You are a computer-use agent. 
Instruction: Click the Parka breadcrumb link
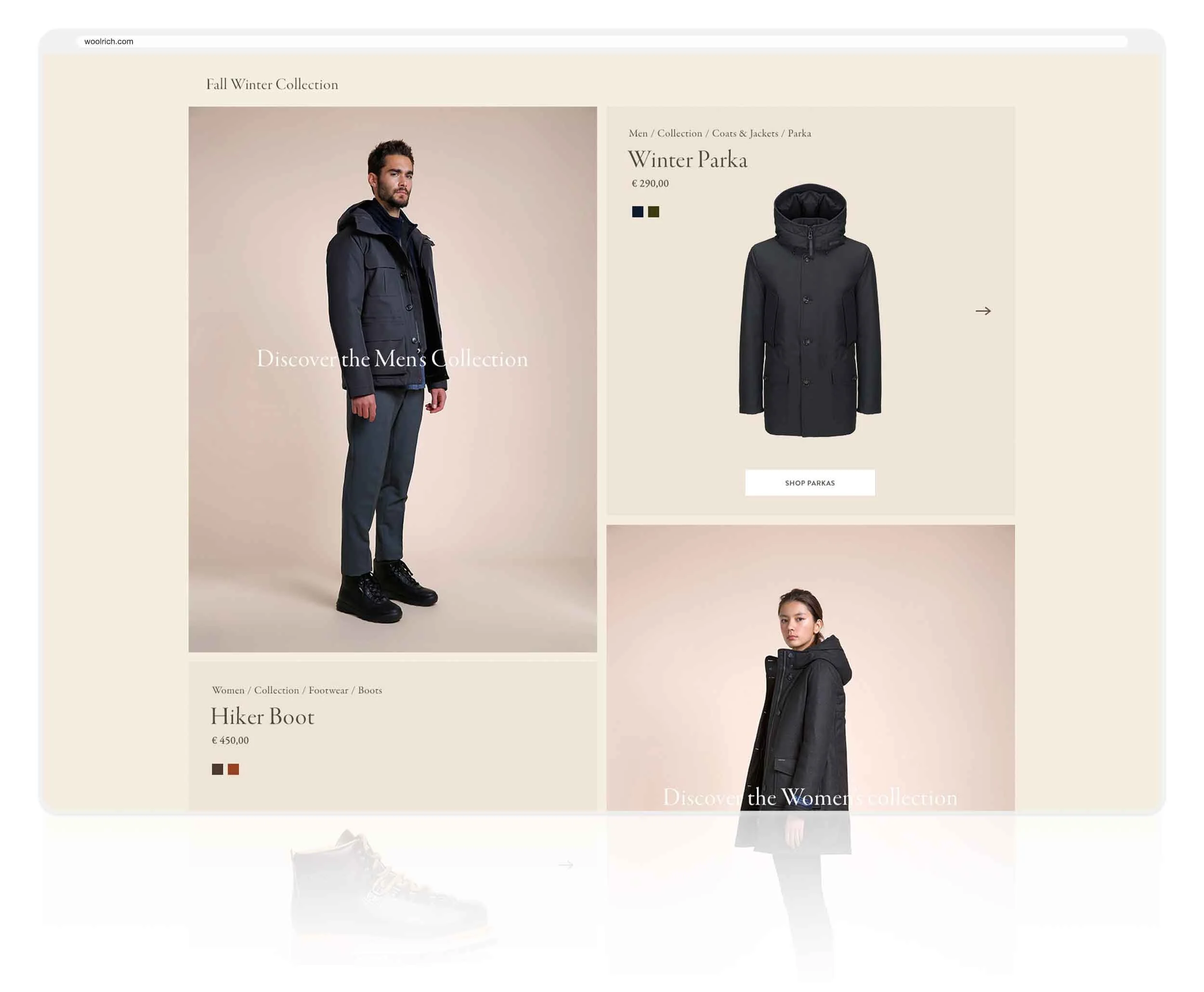pyautogui.click(x=799, y=133)
